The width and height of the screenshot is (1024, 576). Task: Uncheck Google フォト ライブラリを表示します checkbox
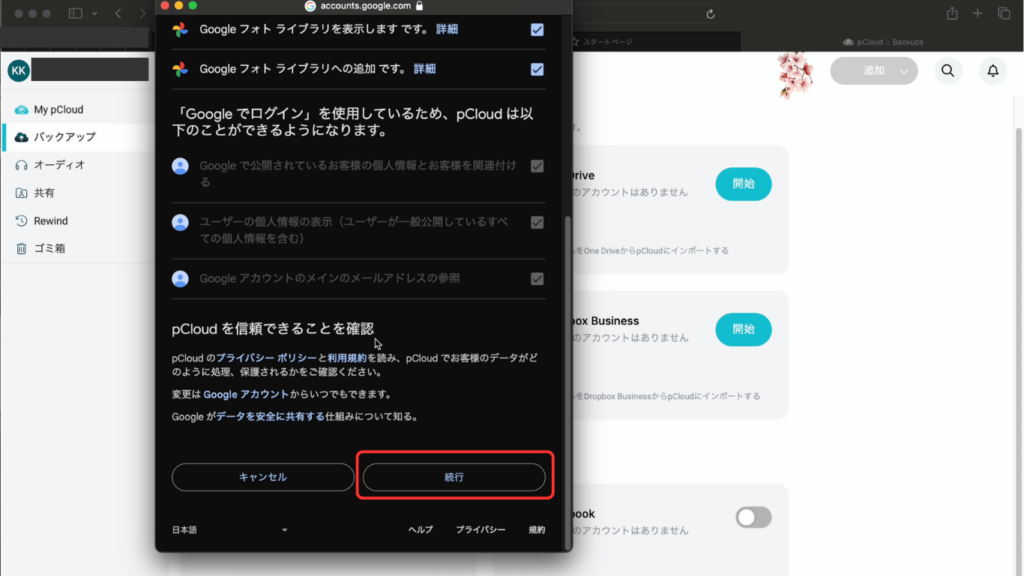tap(537, 29)
